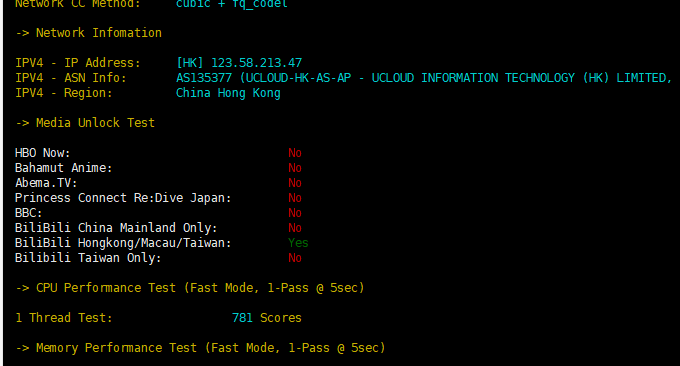Viewport: 680px width, 366px height.
Task: Click the Memory Performance Test header
Action: tap(200, 348)
